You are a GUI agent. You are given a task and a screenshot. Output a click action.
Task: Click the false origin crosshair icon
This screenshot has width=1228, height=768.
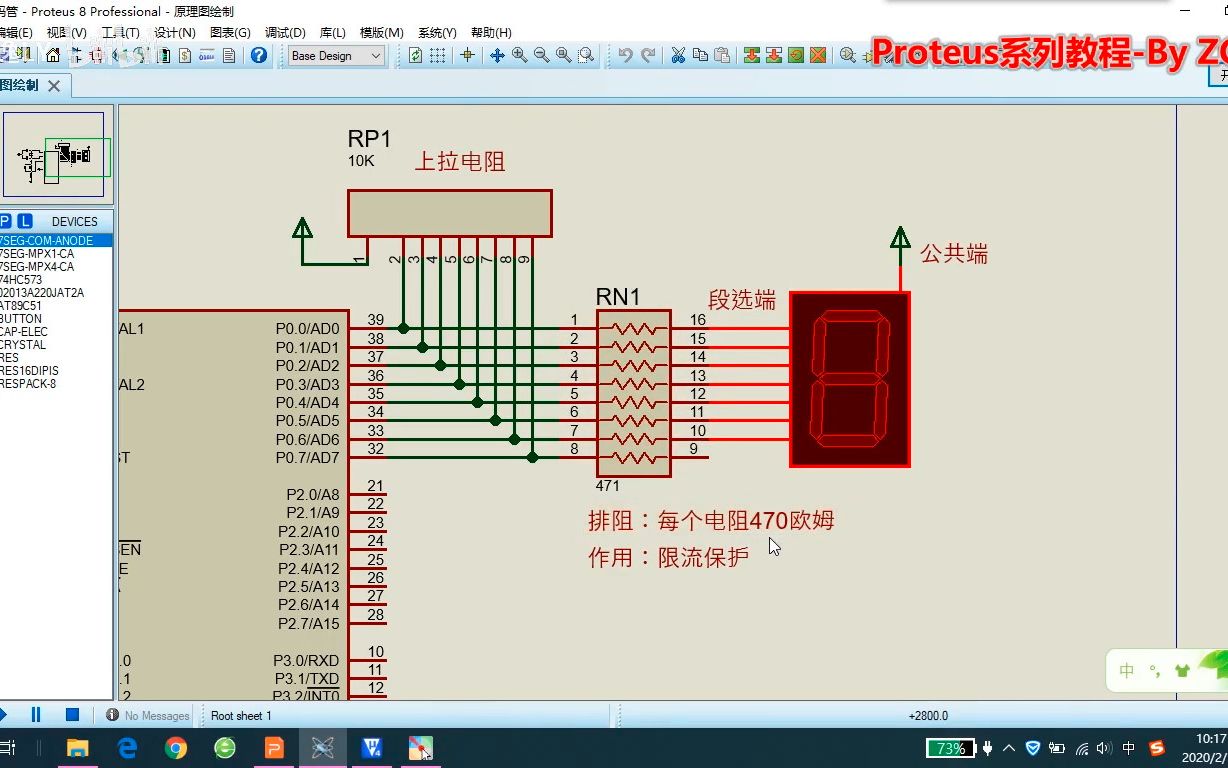pyautogui.click(x=467, y=56)
